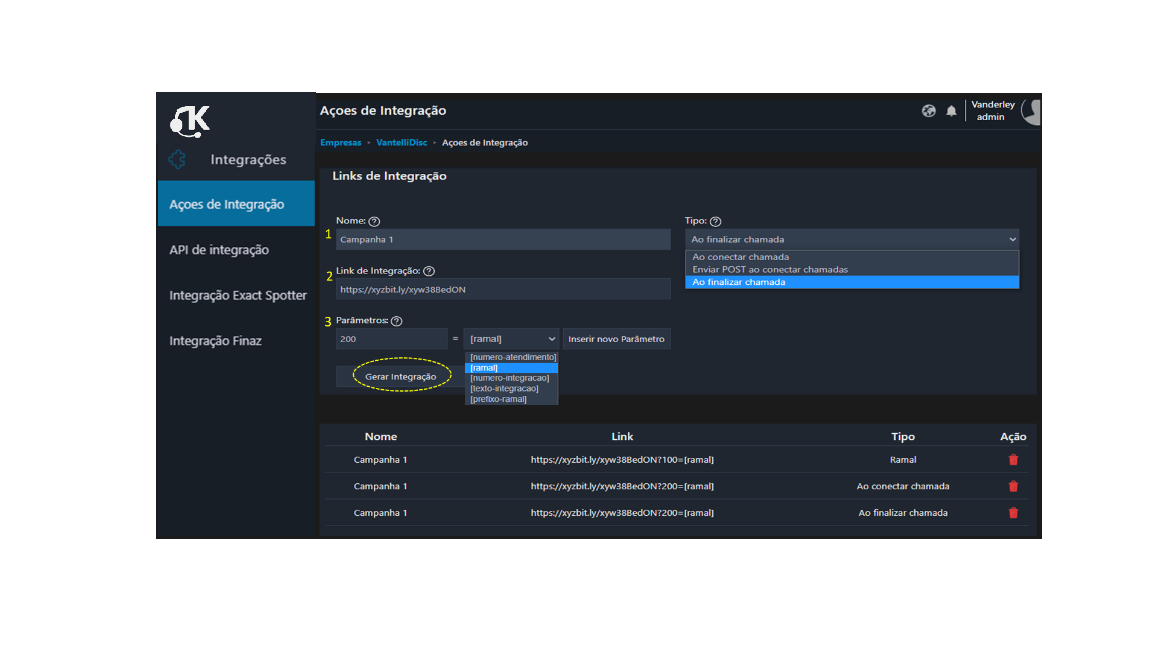Screen dimensions: 1152x648
Task: Show help for Link de Integração
Action: point(429,271)
